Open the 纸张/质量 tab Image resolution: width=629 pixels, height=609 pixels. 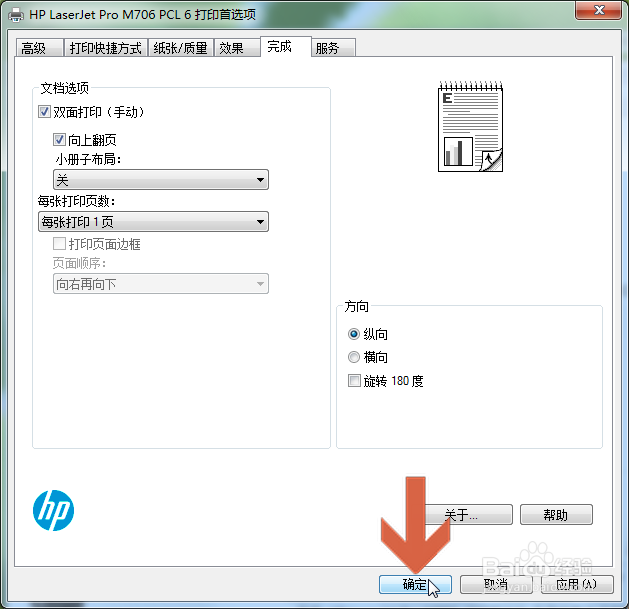(x=181, y=48)
